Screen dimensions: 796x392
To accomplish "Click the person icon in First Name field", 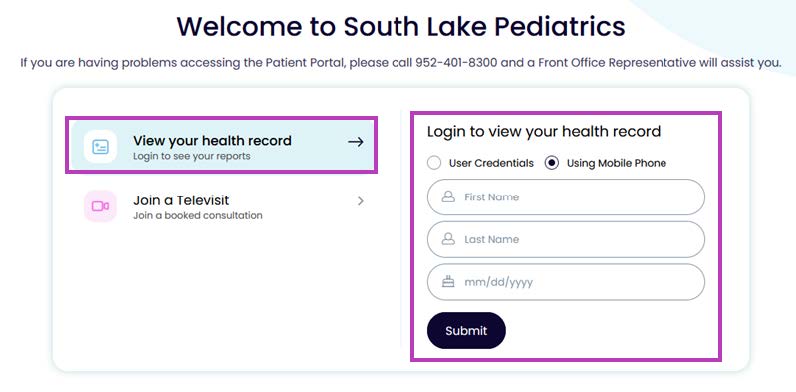I will 448,197.
